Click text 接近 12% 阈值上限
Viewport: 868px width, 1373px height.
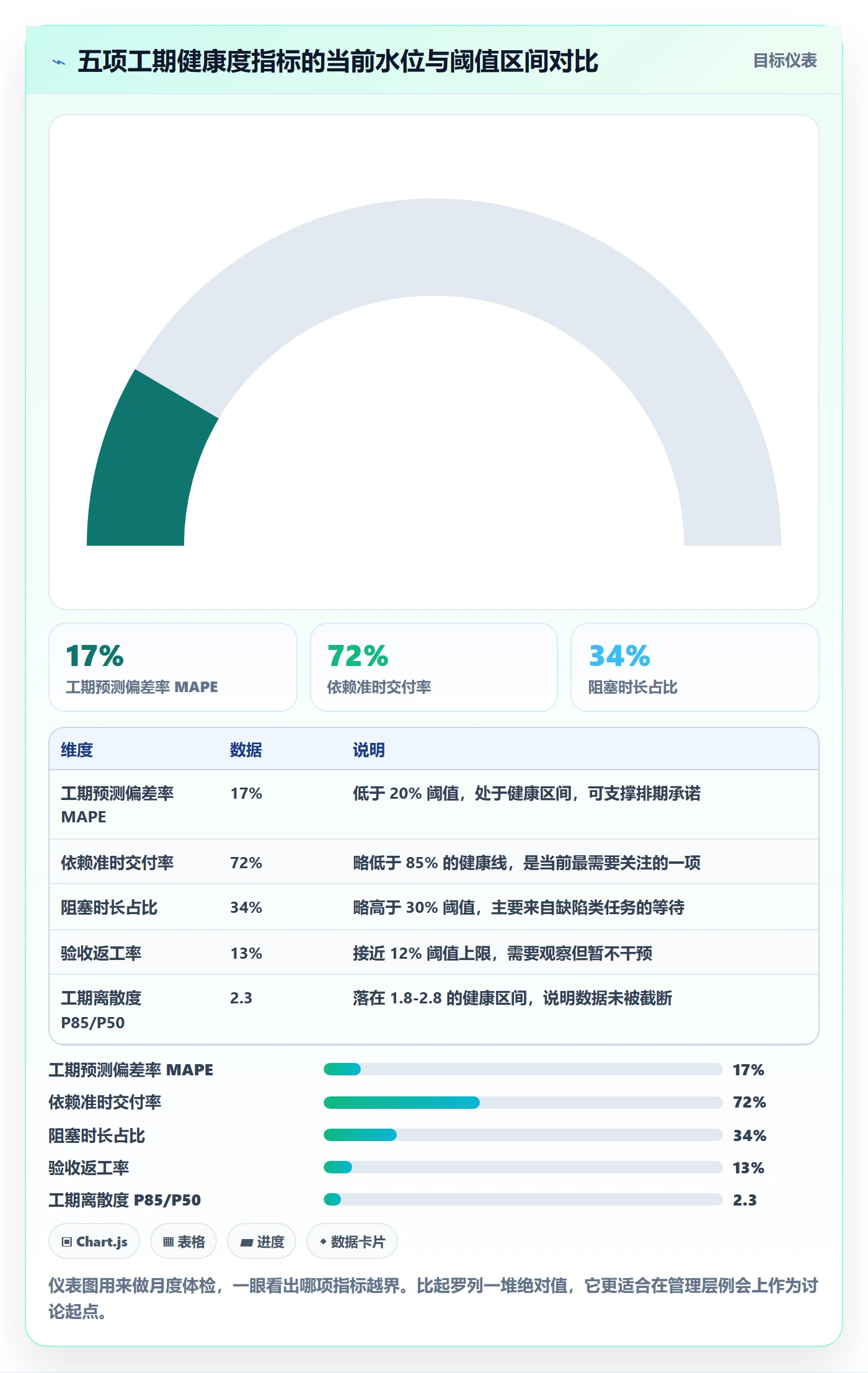[422, 953]
